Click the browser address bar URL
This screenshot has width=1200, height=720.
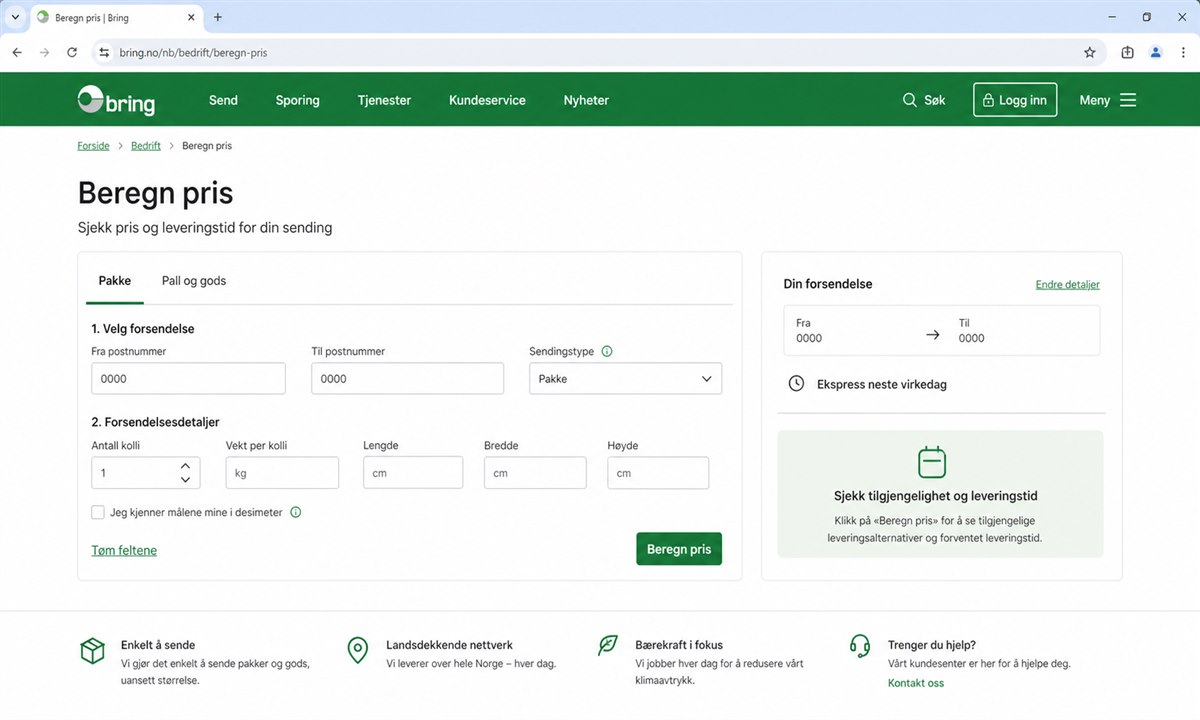(x=193, y=52)
